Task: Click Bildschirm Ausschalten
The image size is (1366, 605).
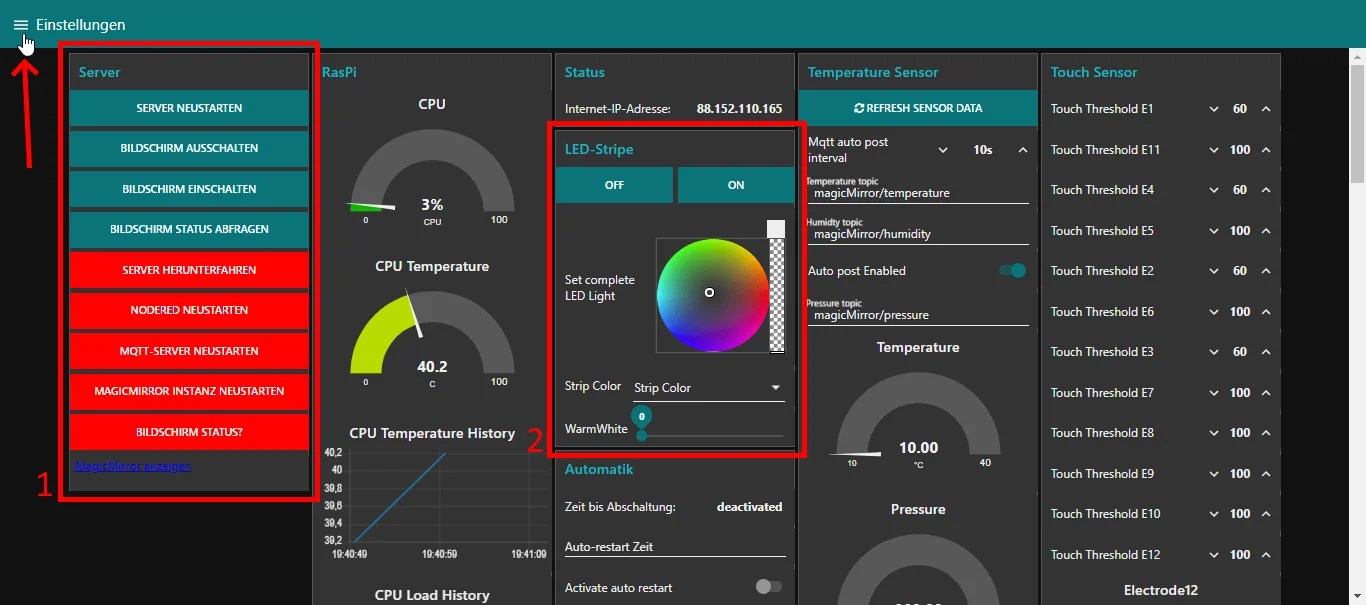Action: click(188, 149)
